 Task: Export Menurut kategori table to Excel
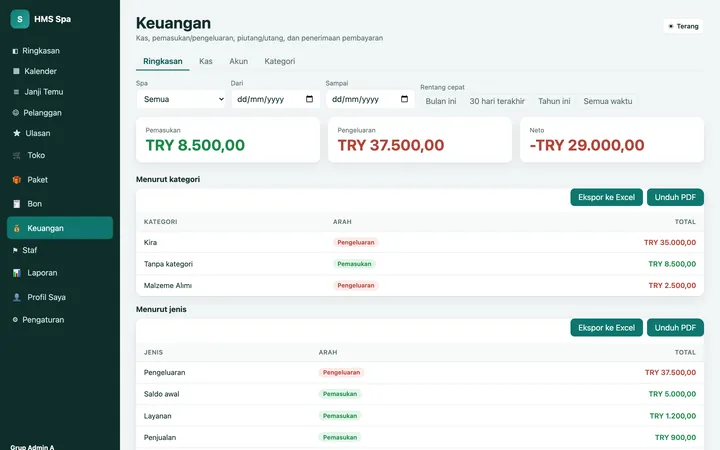click(607, 197)
